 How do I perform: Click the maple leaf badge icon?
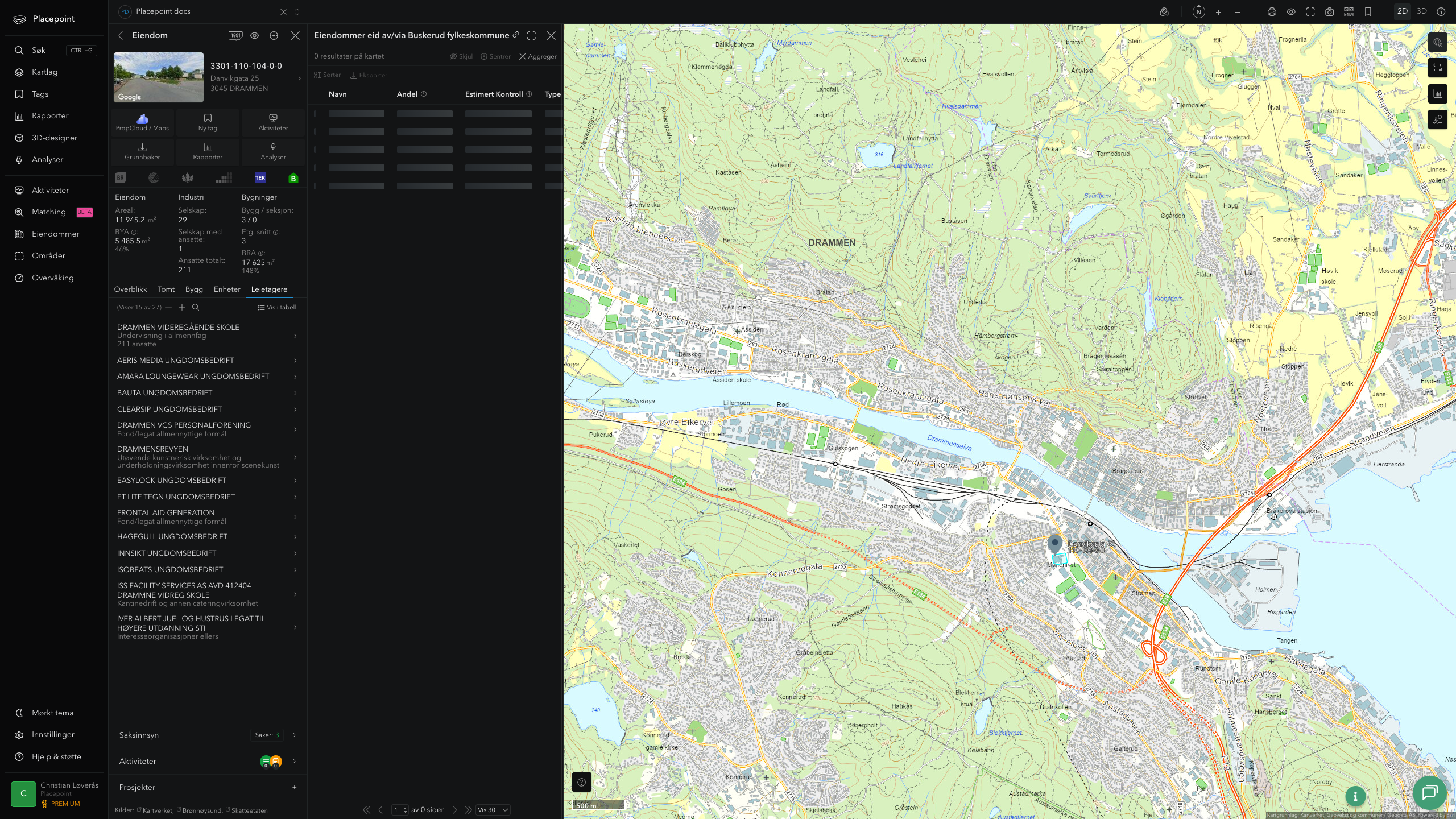click(x=187, y=178)
